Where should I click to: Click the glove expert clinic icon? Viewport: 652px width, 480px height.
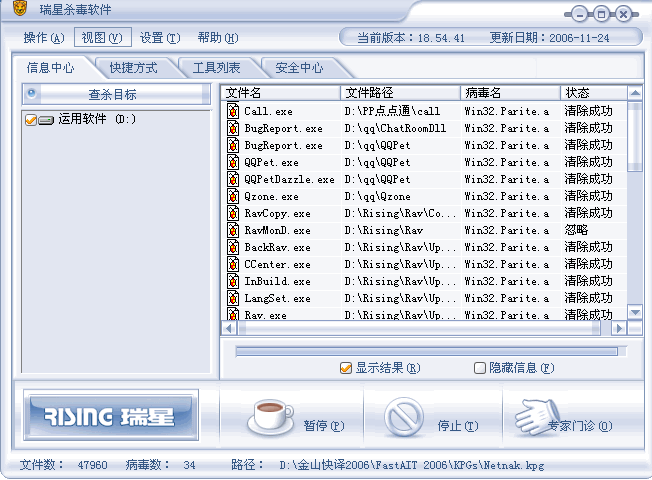coord(536,417)
